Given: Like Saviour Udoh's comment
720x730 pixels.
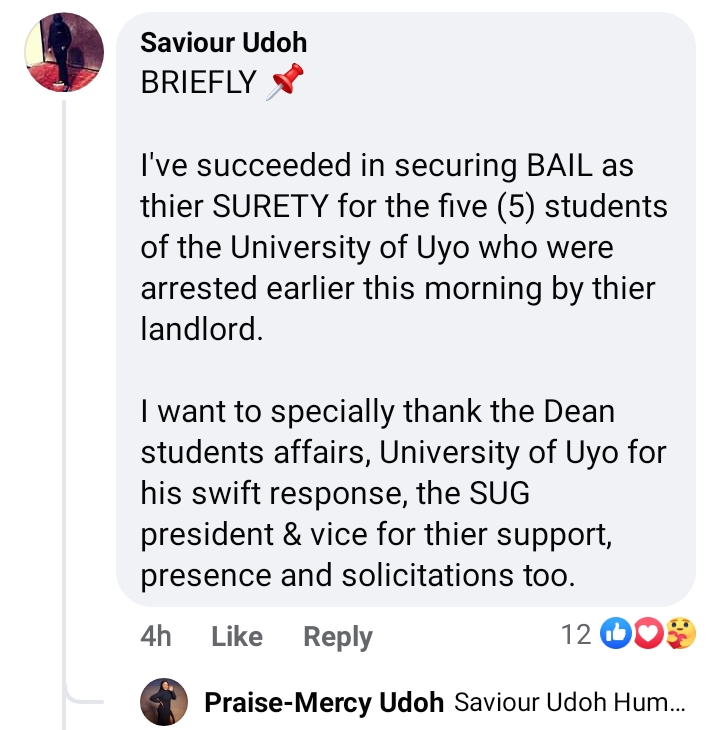Looking at the screenshot, I should pos(237,637).
